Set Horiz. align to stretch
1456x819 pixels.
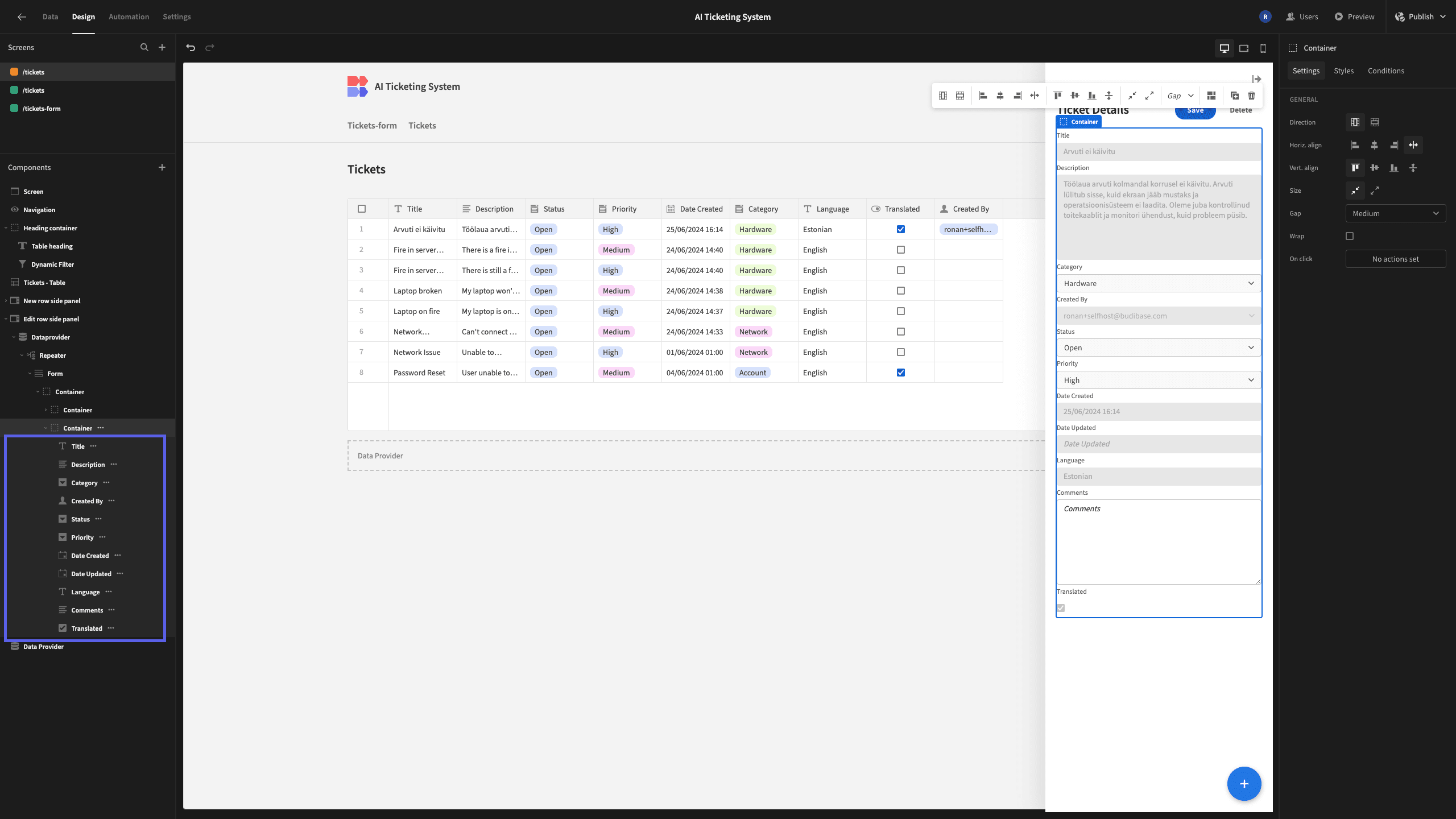[1413, 145]
